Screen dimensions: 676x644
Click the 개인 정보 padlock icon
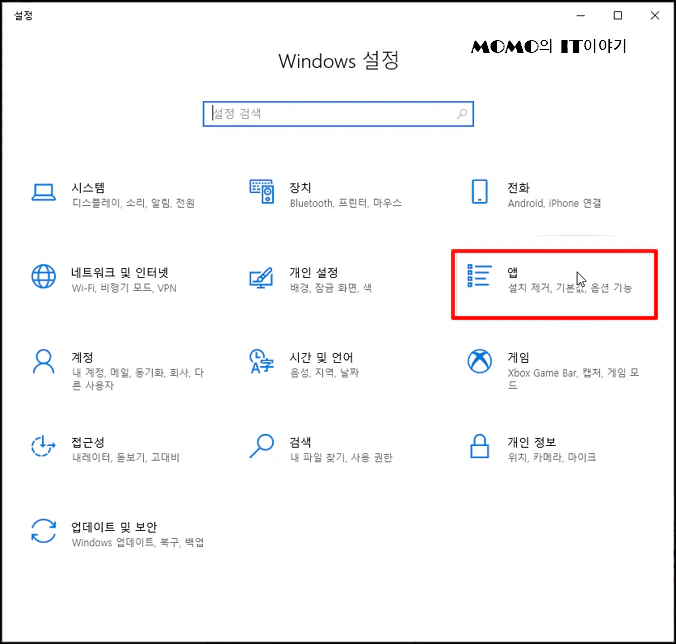click(479, 446)
